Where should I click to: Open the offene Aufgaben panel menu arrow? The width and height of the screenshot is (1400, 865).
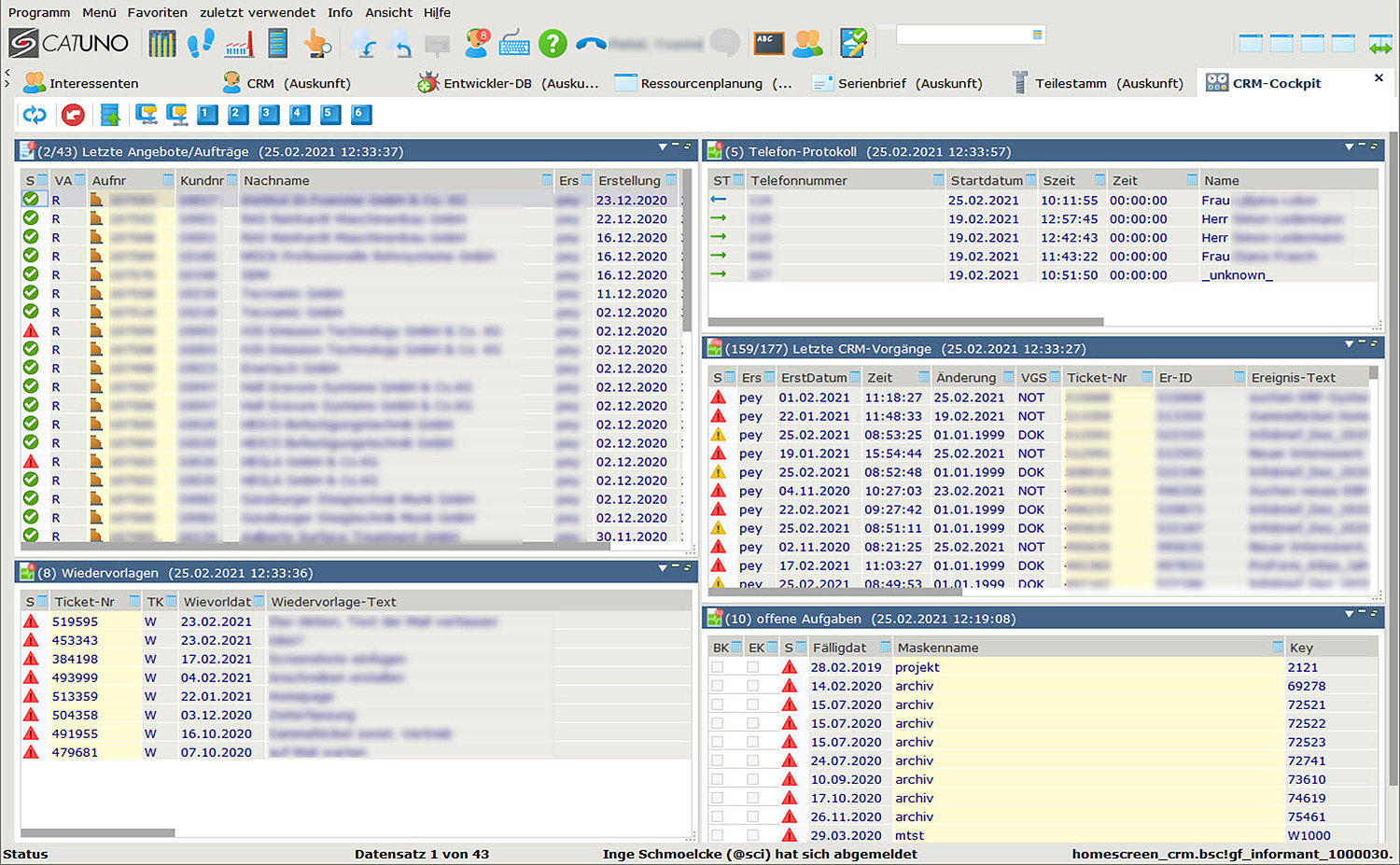pyautogui.click(x=1349, y=614)
